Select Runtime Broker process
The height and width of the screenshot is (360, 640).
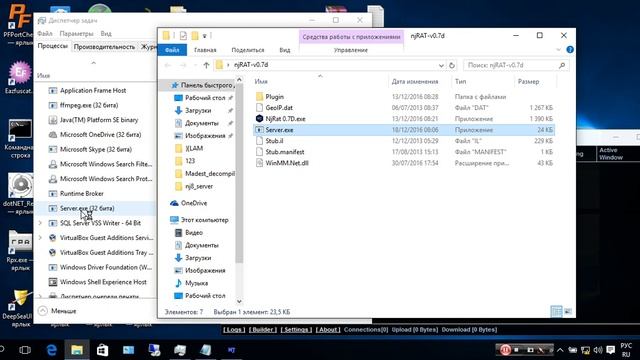pos(82,194)
